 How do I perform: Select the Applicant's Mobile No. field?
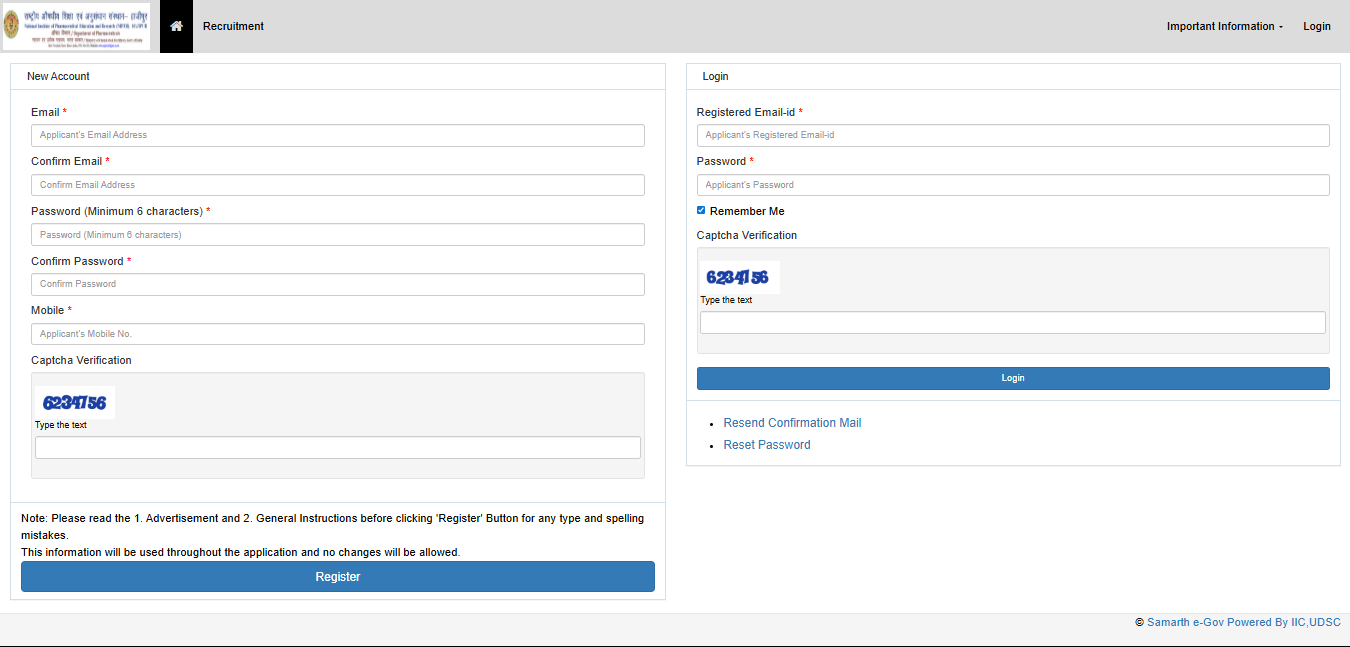pyautogui.click(x=338, y=334)
